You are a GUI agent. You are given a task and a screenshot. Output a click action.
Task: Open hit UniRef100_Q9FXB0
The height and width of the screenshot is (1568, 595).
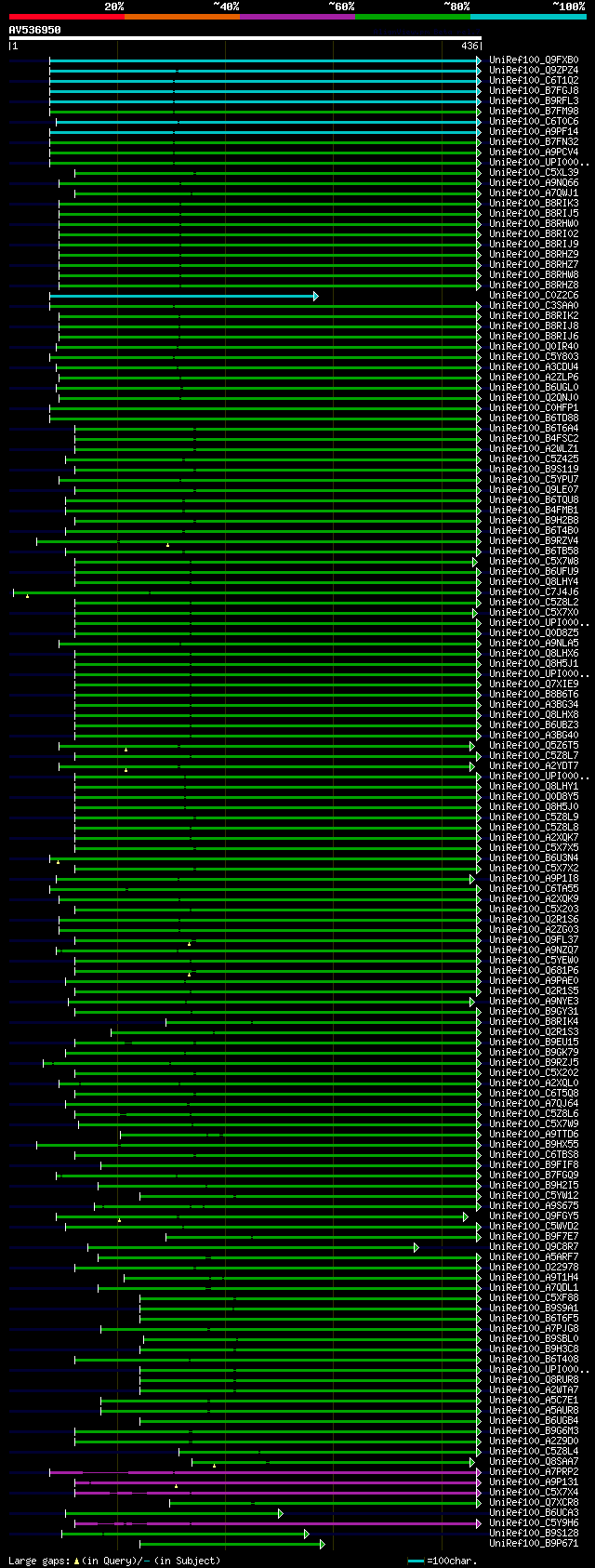pyautogui.click(x=534, y=60)
